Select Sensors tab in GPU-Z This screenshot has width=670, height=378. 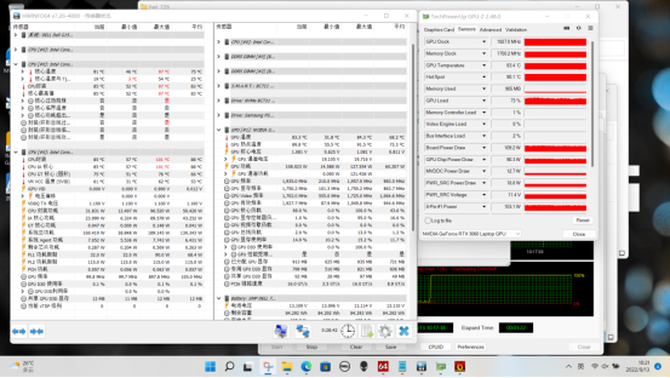click(x=467, y=29)
